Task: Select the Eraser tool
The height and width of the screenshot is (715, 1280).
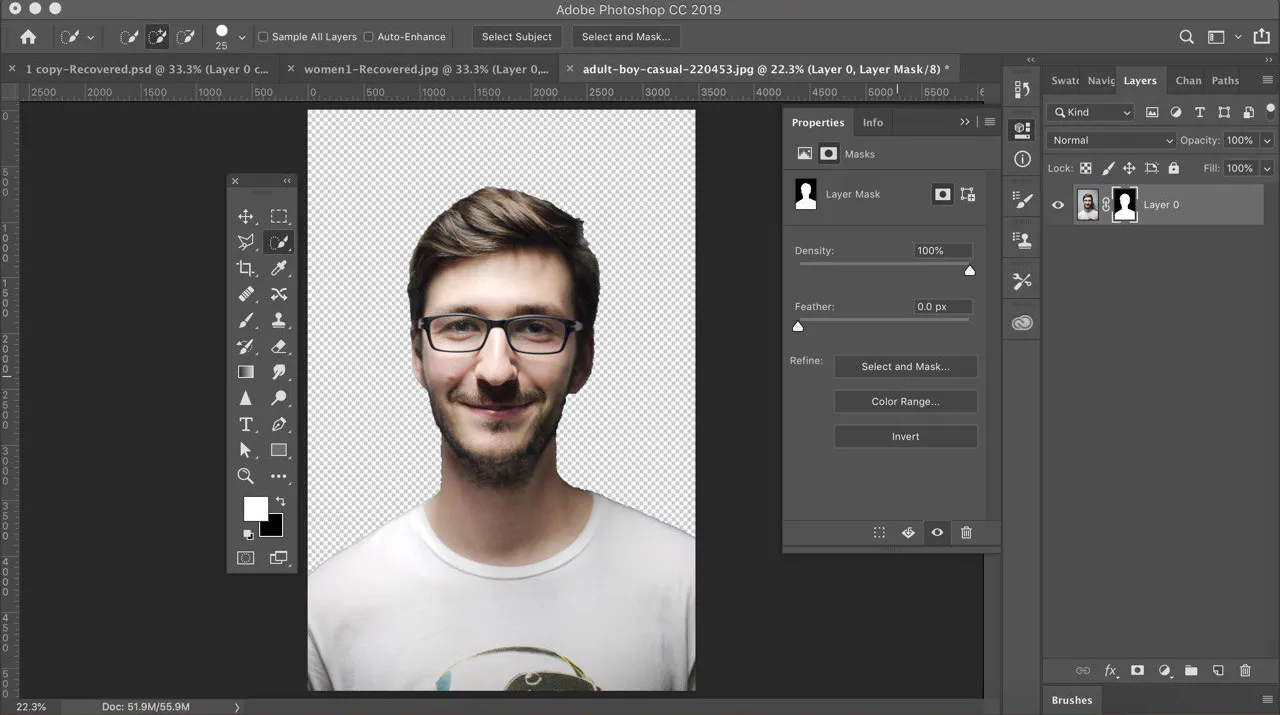Action: pos(279,346)
